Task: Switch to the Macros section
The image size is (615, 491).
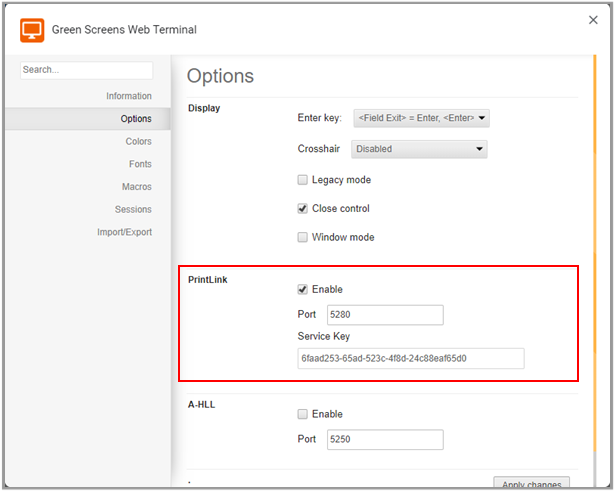Action: point(136,187)
